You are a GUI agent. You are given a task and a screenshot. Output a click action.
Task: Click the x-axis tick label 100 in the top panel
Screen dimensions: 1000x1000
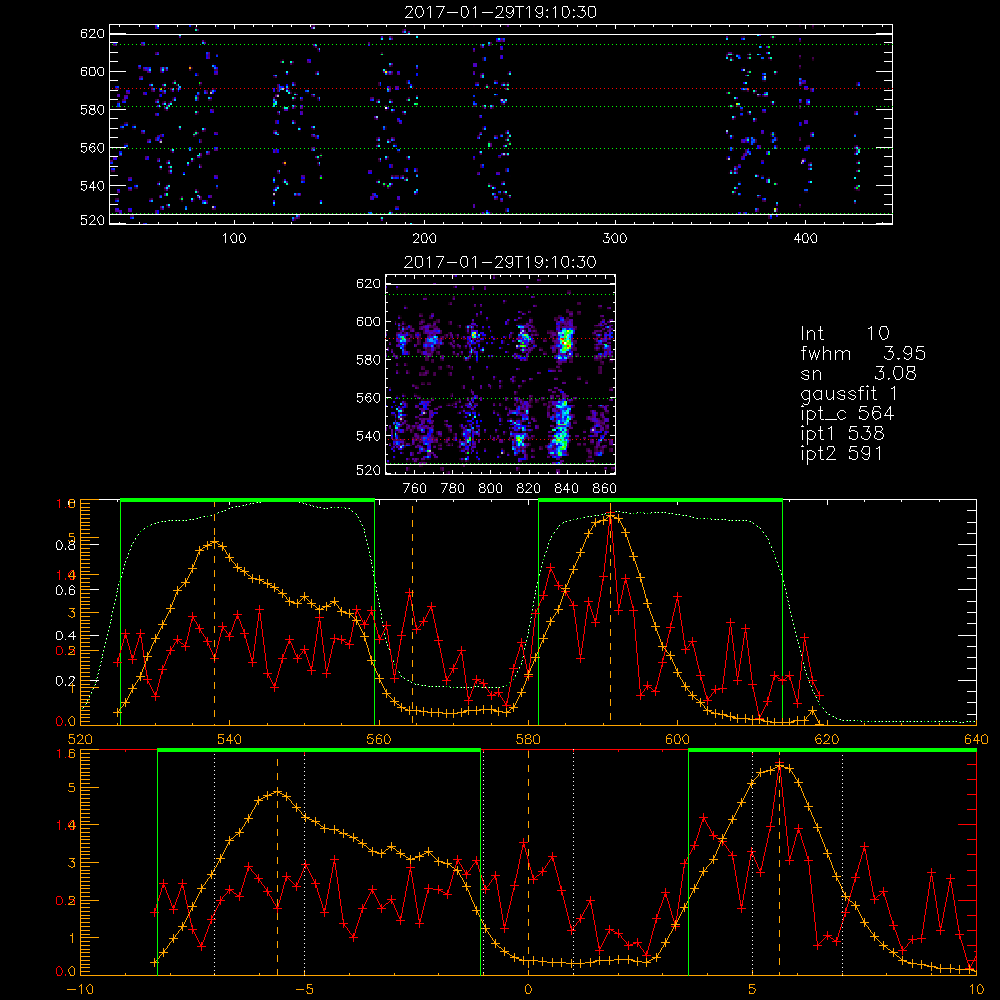point(234,239)
